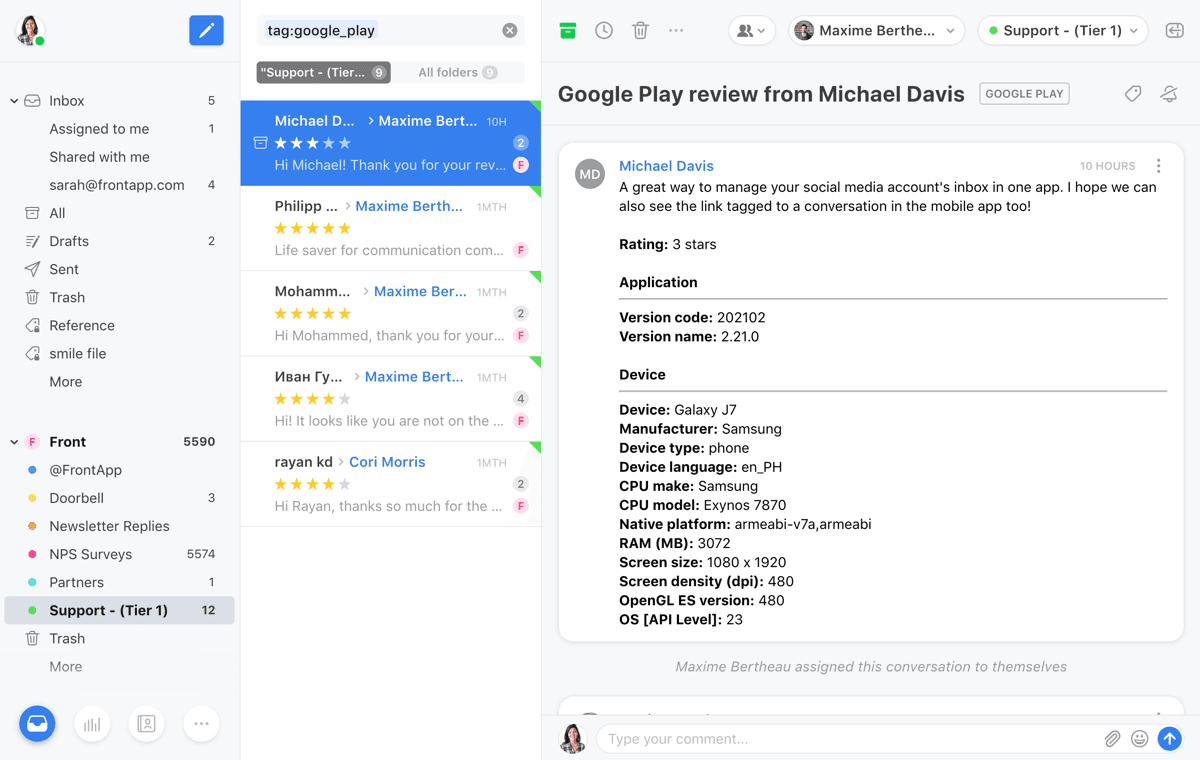
Task: Click the MD avatar in the message
Action: click(590, 174)
